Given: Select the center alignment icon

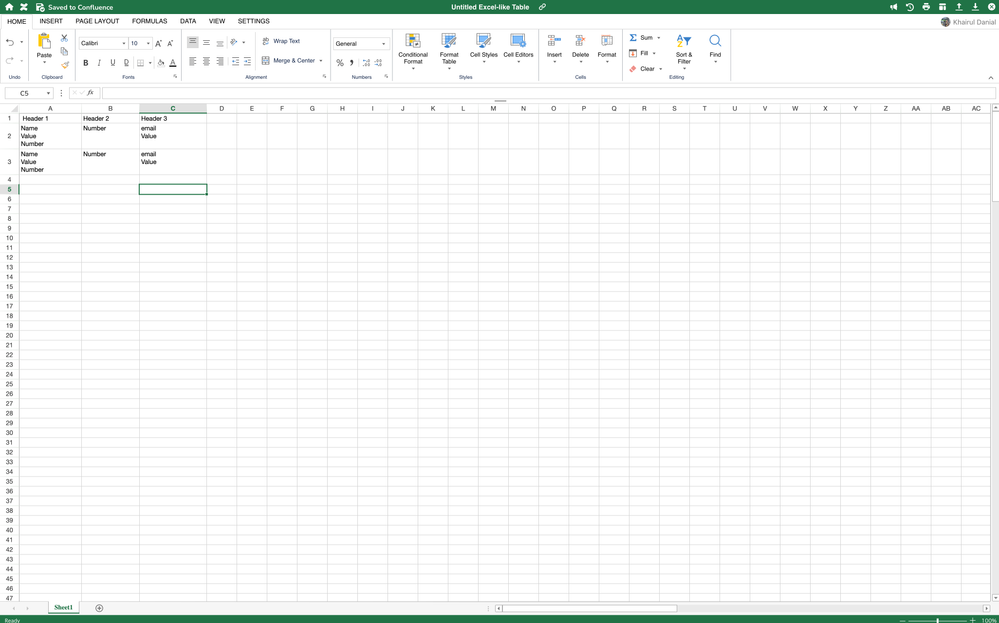Looking at the screenshot, I should (206, 62).
